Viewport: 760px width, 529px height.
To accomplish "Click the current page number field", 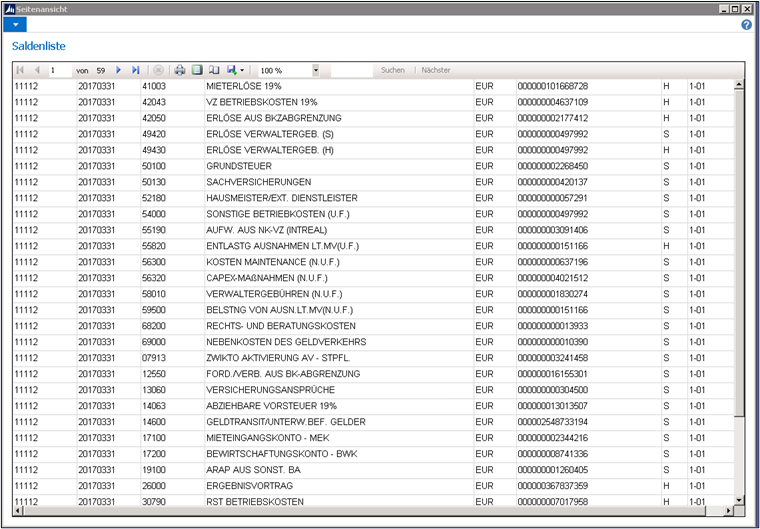I will 60,71.
